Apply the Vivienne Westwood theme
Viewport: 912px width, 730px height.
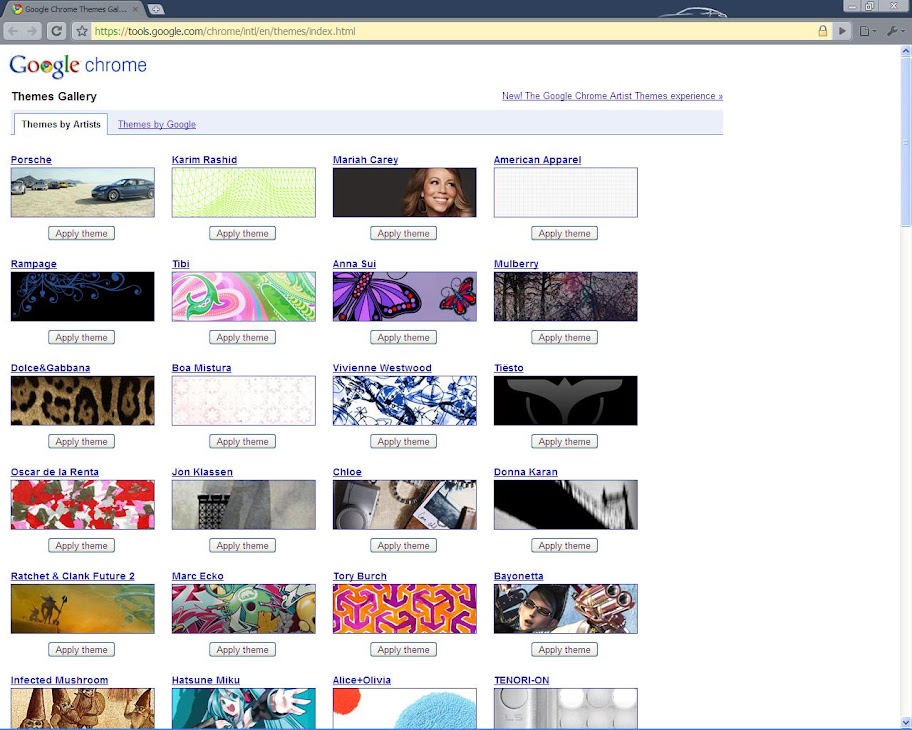point(404,441)
